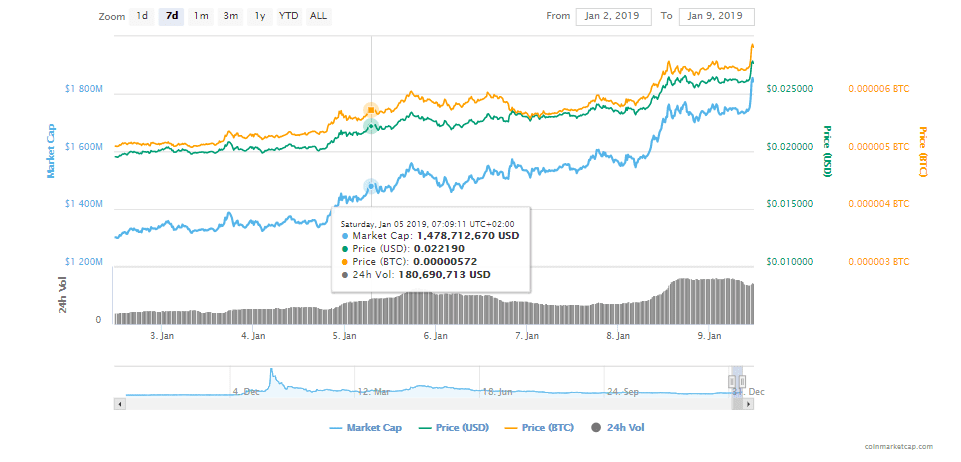Image resolution: width=961 pixels, height=462 pixels.
Task: Click the left navigator range handle
Action: [x=733, y=380]
